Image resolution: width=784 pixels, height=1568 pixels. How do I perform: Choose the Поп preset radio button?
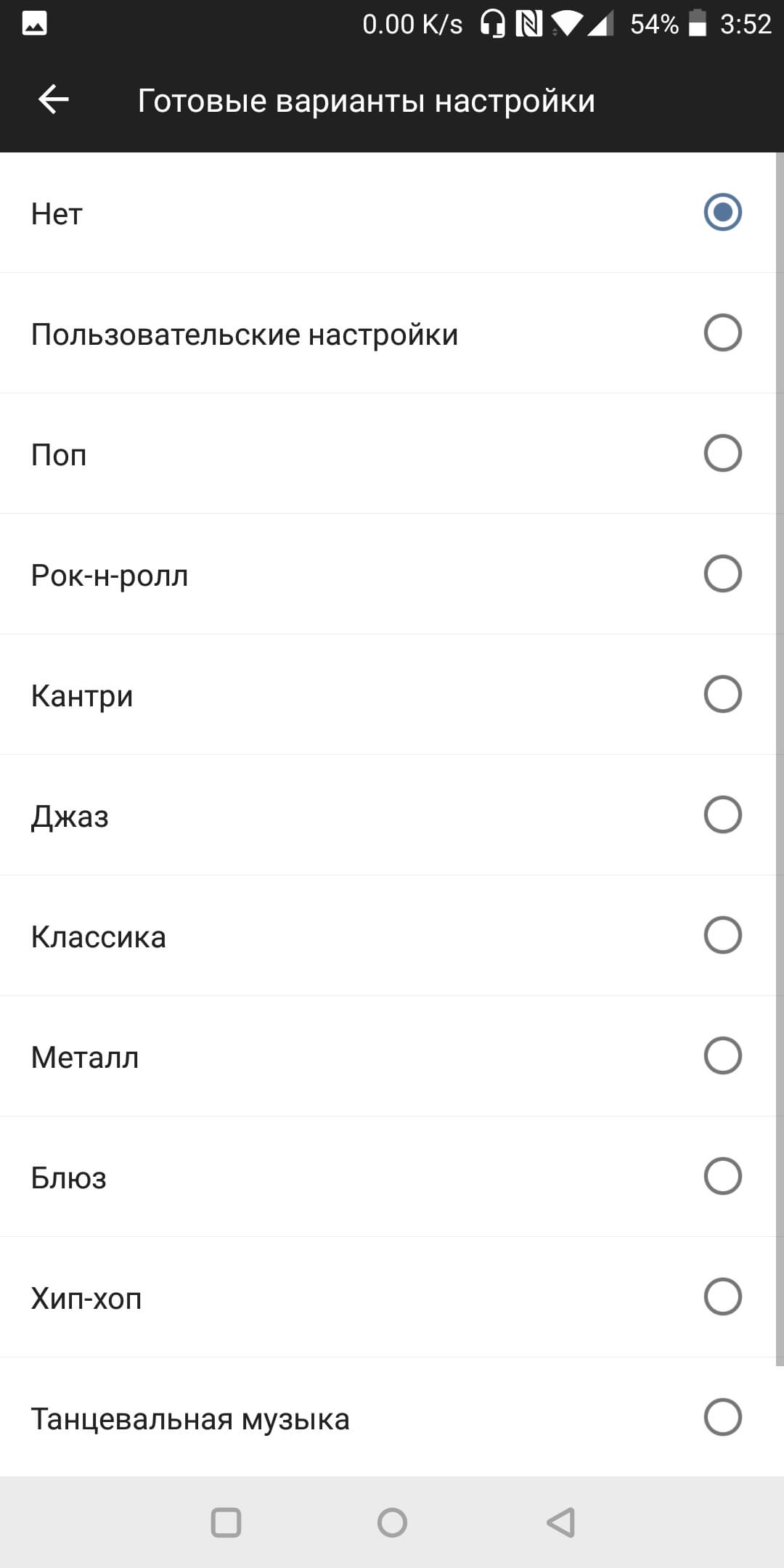click(722, 454)
